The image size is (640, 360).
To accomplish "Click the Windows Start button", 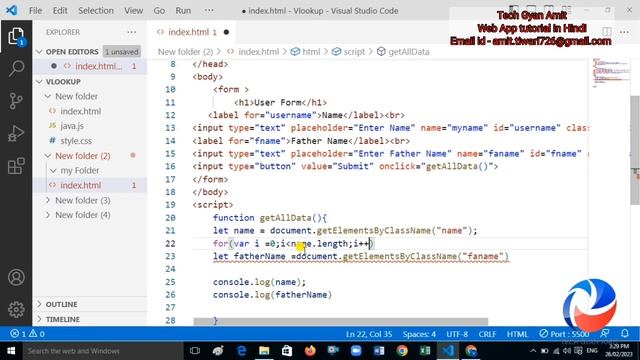I will tap(11, 351).
